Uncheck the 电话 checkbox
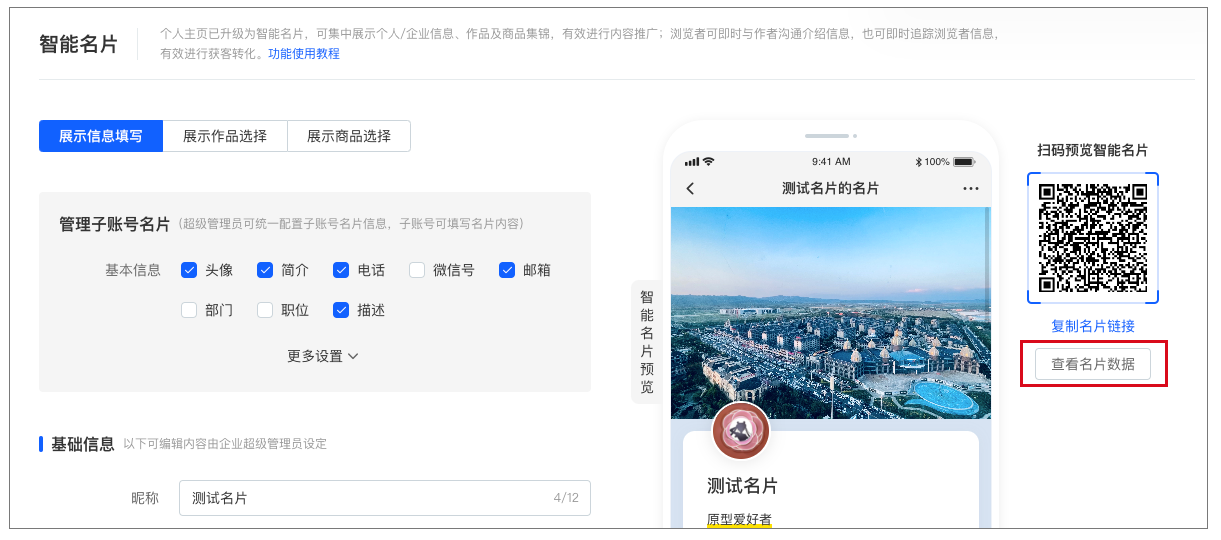This screenshot has width=1221, height=540. tap(341, 270)
